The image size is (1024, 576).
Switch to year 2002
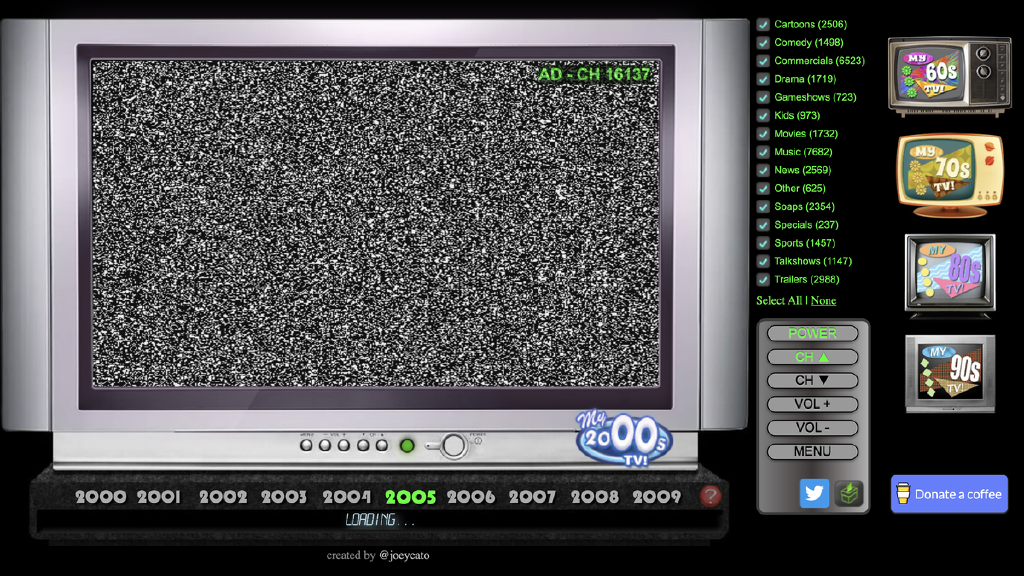(223, 497)
